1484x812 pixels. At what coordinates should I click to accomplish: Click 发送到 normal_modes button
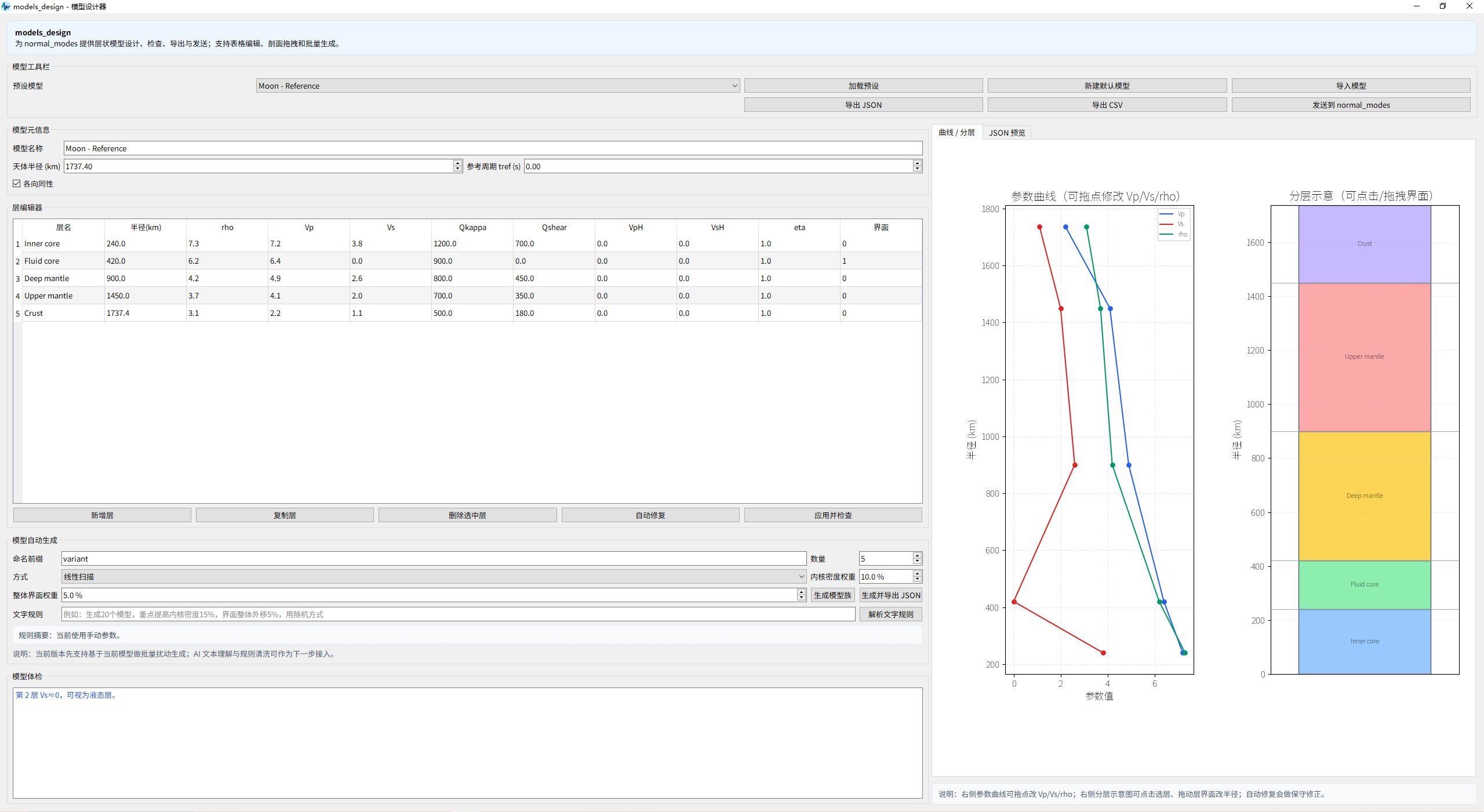1351,105
